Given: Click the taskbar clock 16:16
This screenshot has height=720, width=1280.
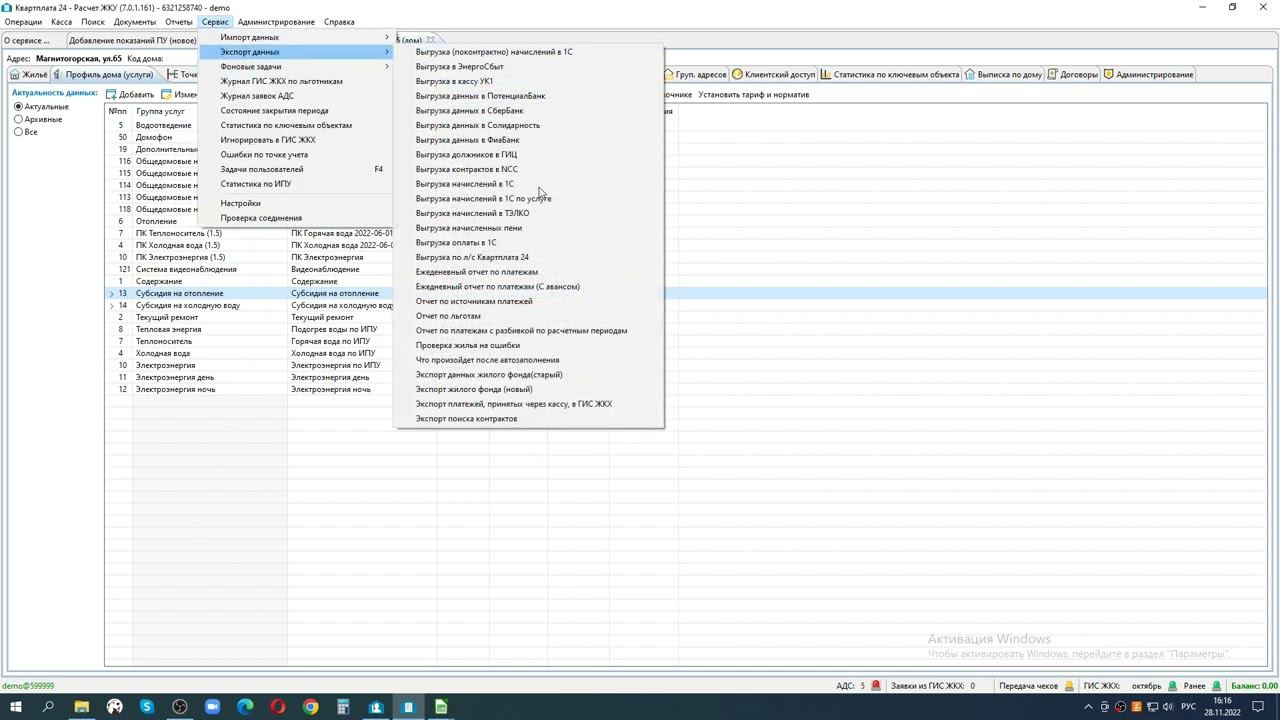Looking at the screenshot, I should [1223, 707].
